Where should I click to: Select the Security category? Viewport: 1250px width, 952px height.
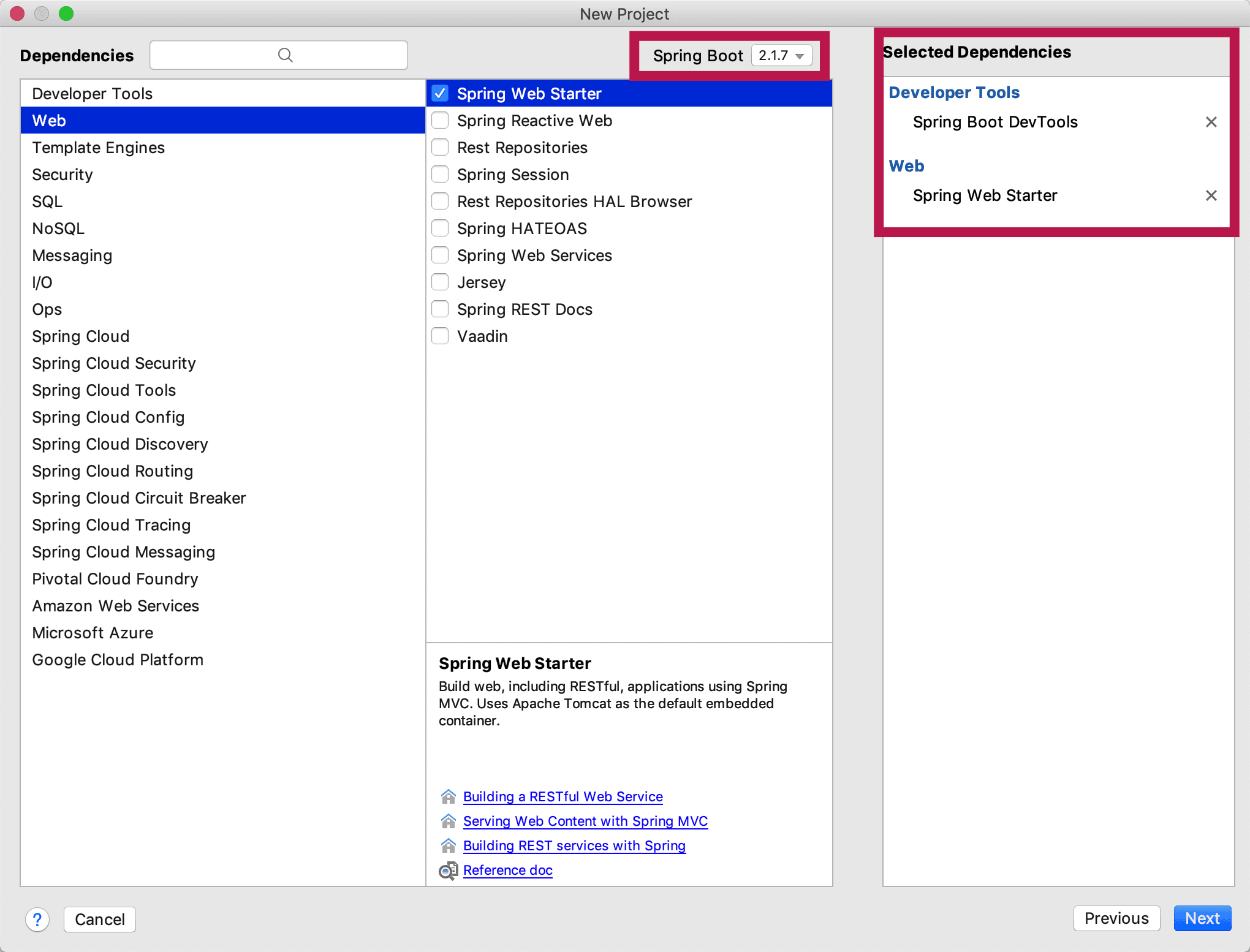point(63,175)
